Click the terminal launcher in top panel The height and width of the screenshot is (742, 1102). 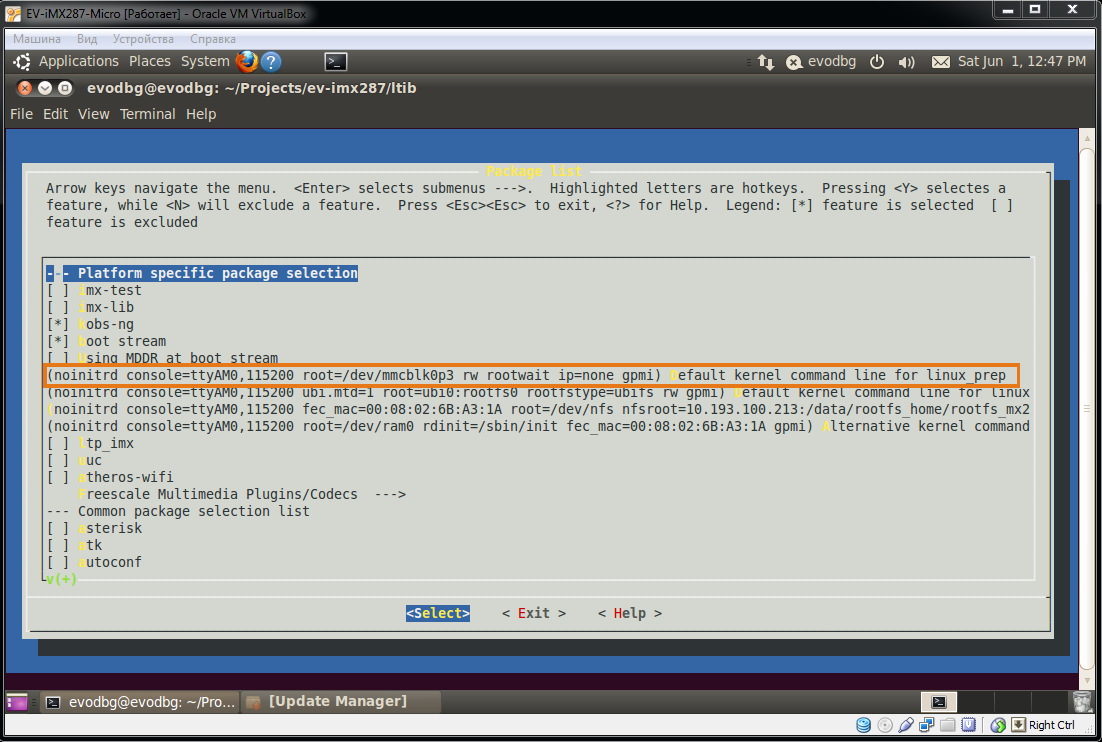click(336, 61)
